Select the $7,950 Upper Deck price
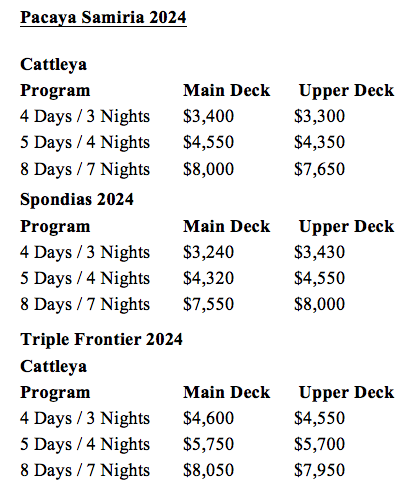Image resolution: width=413 pixels, height=497 pixels. [x=319, y=470]
